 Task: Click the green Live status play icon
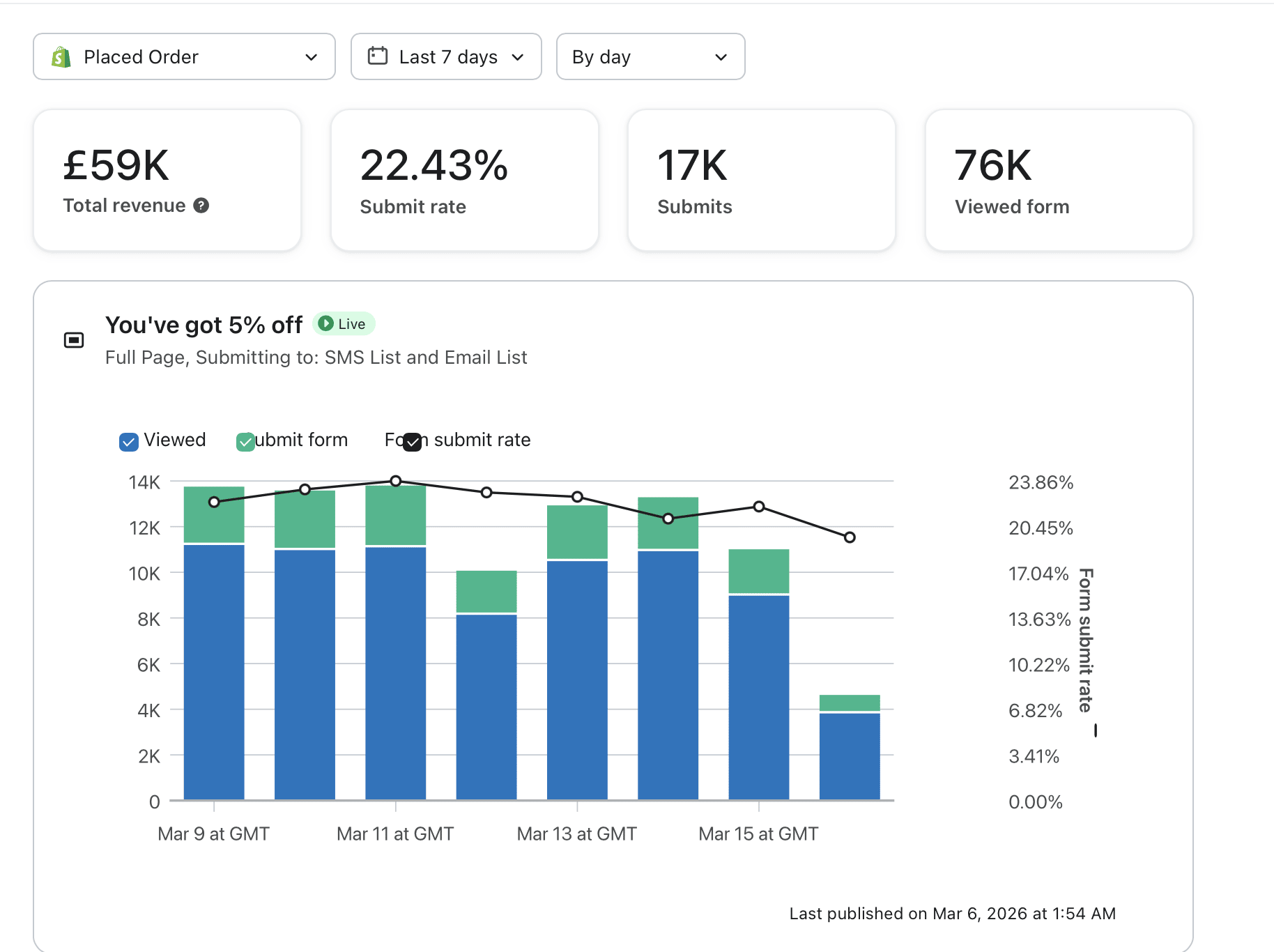[x=325, y=323]
